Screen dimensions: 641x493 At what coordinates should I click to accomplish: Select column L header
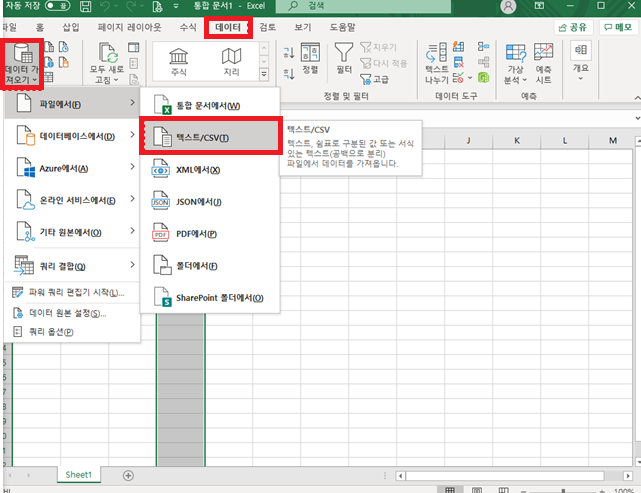point(565,141)
